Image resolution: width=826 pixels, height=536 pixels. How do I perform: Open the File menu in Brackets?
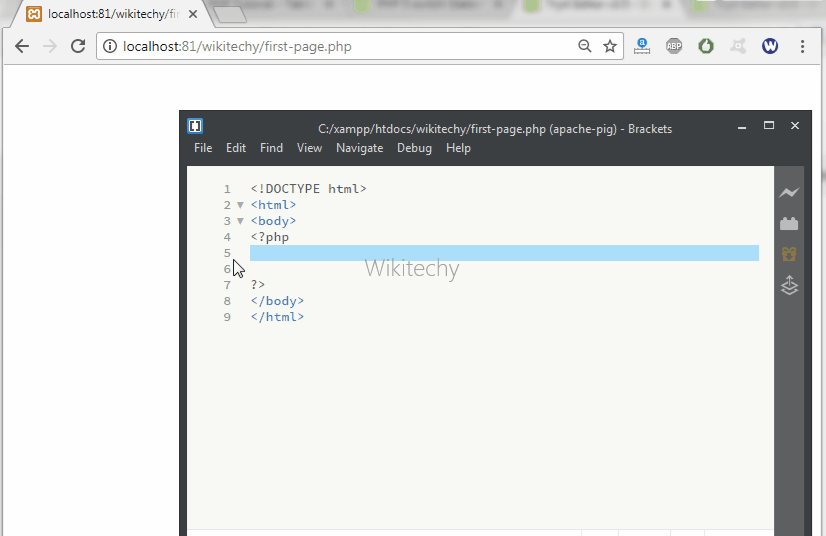tap(203, 148)
